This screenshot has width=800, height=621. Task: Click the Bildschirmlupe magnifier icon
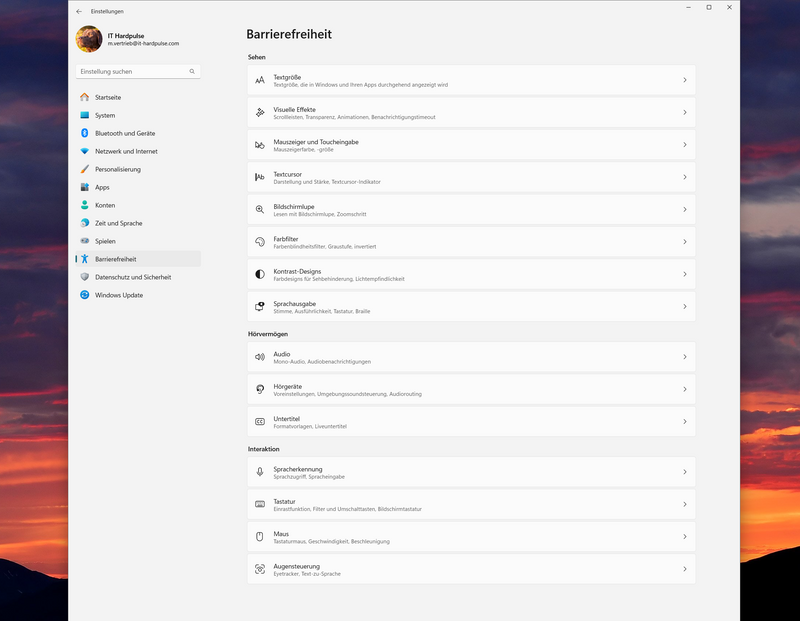click(x=260, y=209)
